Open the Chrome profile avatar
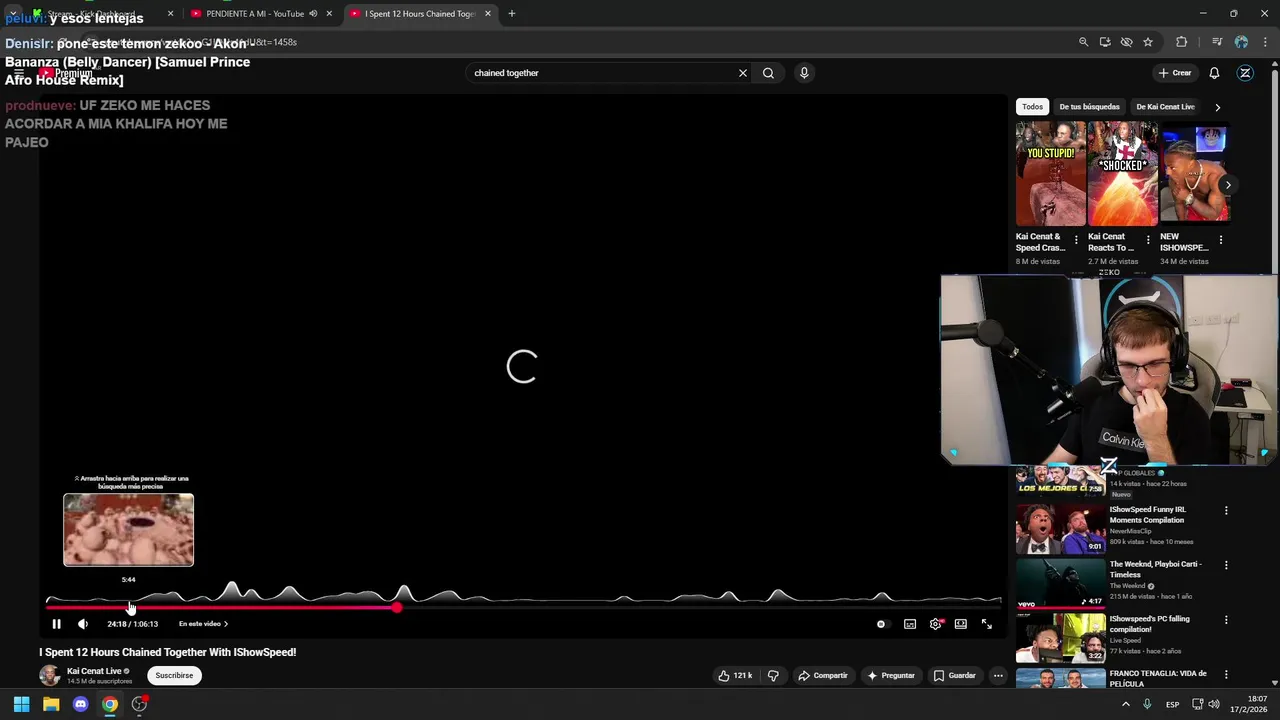This screenshot has width=1280, height=720. (1241, 42)
